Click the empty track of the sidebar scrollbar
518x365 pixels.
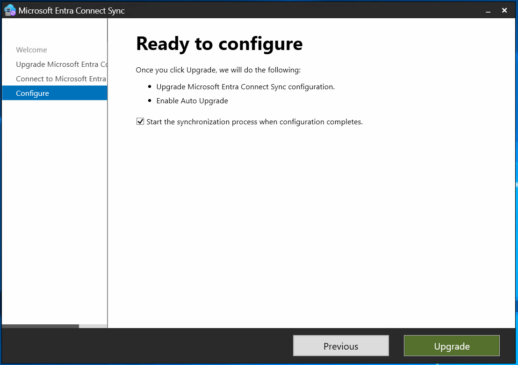(93, 326)
